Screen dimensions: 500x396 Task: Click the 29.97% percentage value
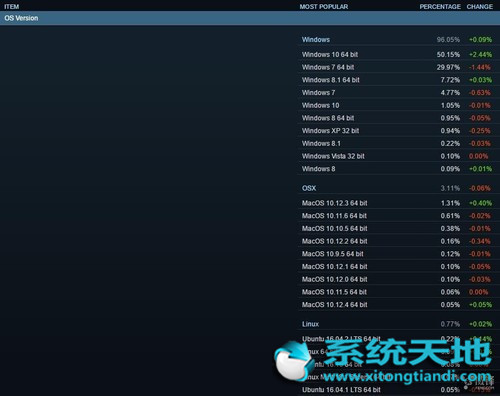pos(448,67)
